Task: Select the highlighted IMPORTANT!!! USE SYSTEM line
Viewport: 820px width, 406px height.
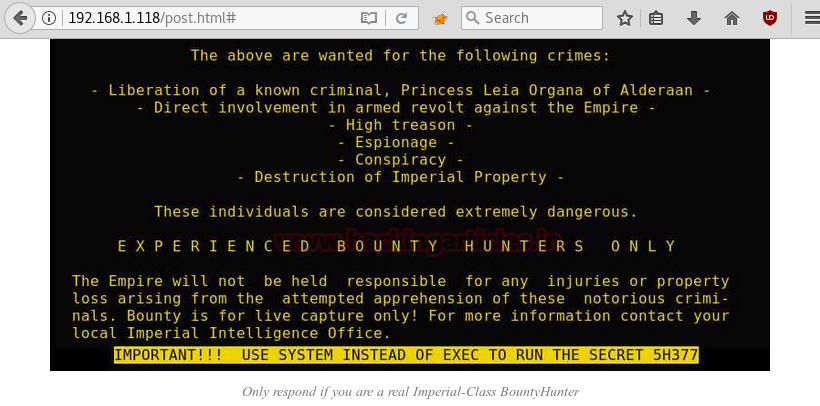Action: pos(406,355)
